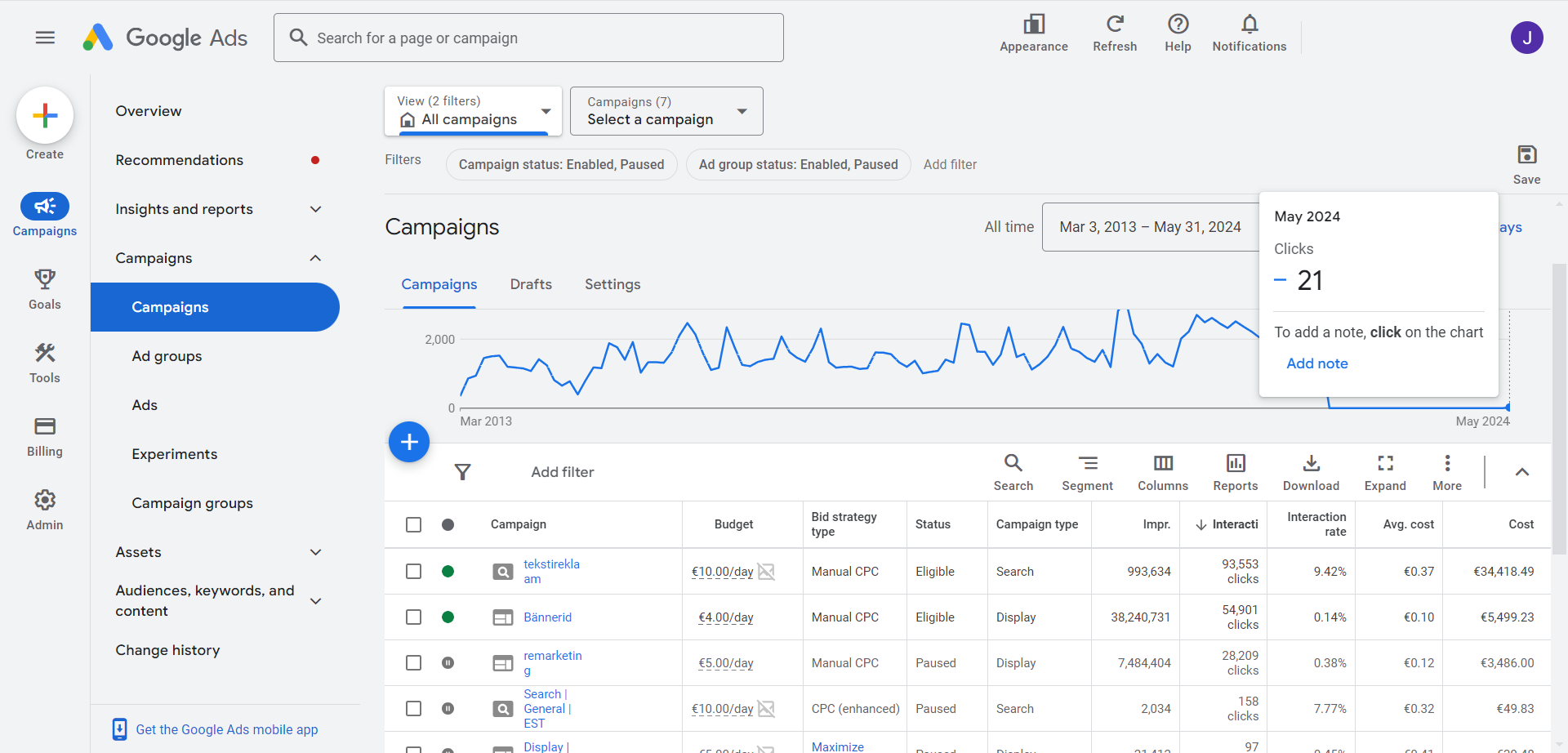1568x753 pixels.
Task: Open Admin in the left rail
Action: (x=45, y=510)
